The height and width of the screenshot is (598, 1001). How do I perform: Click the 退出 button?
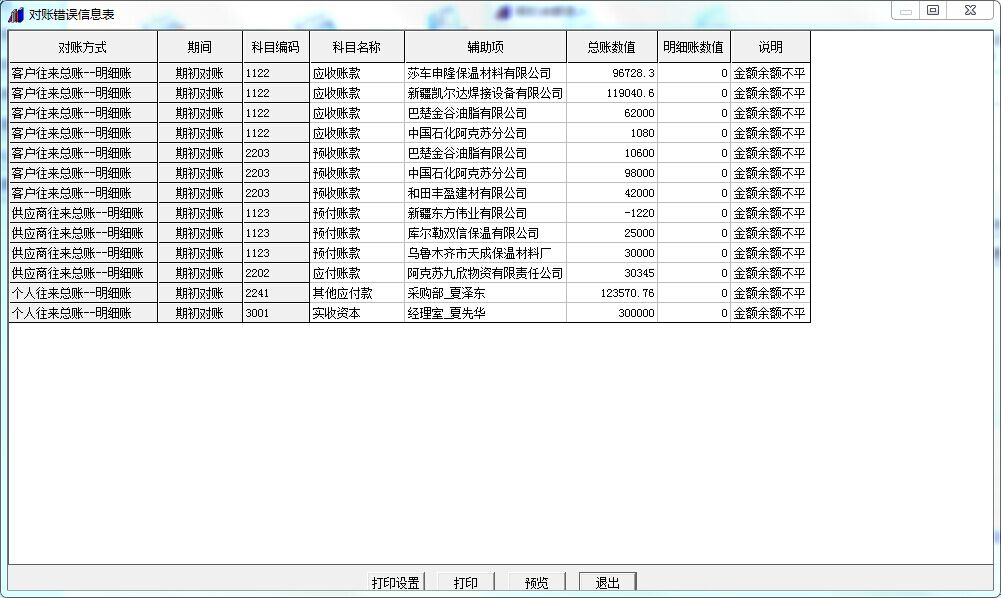pos(607,582)
